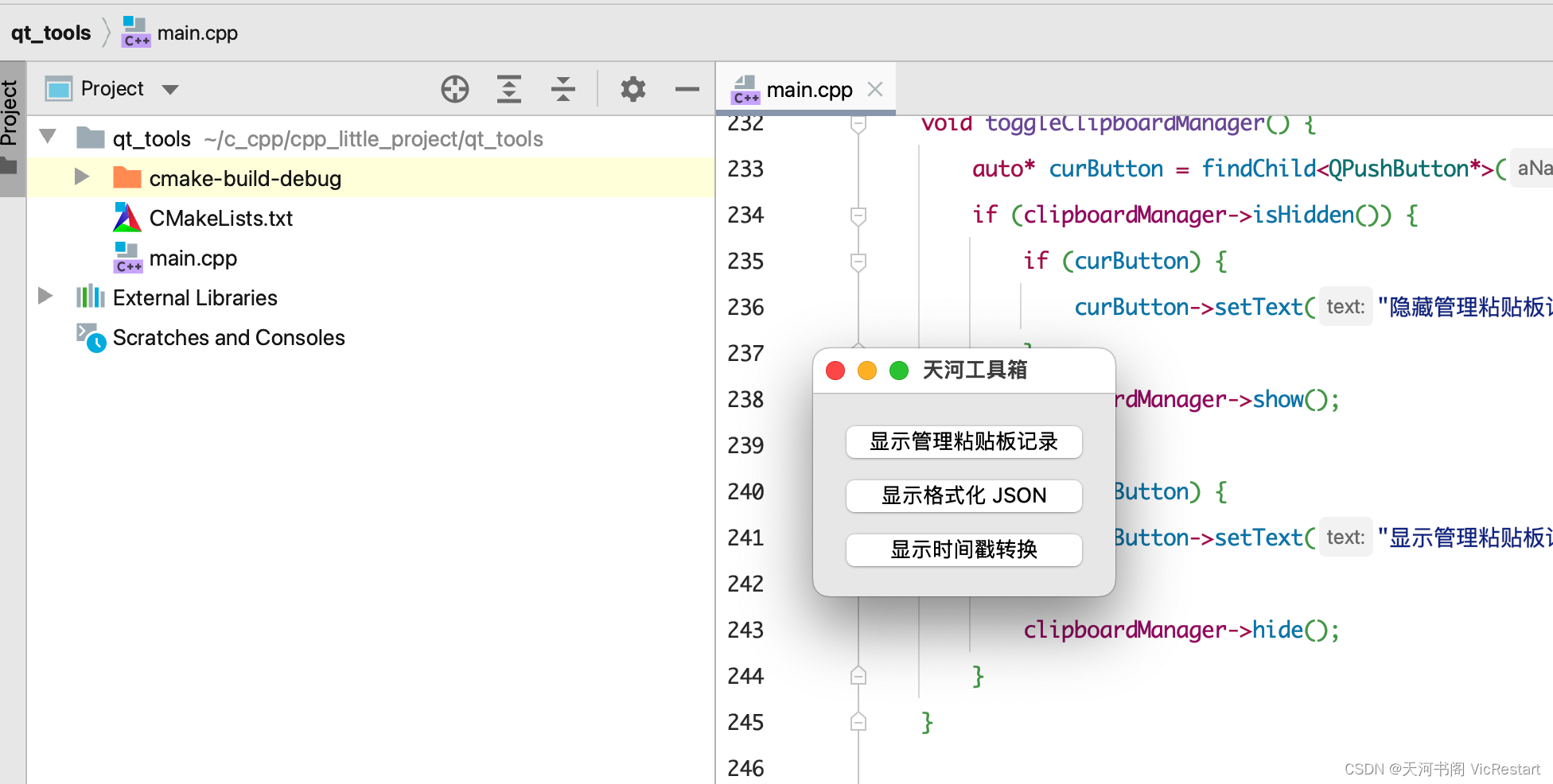The width and height of the screenshot is (1553, 784).
Task: Select qt_tools root project folder
Action: point(152,139)
